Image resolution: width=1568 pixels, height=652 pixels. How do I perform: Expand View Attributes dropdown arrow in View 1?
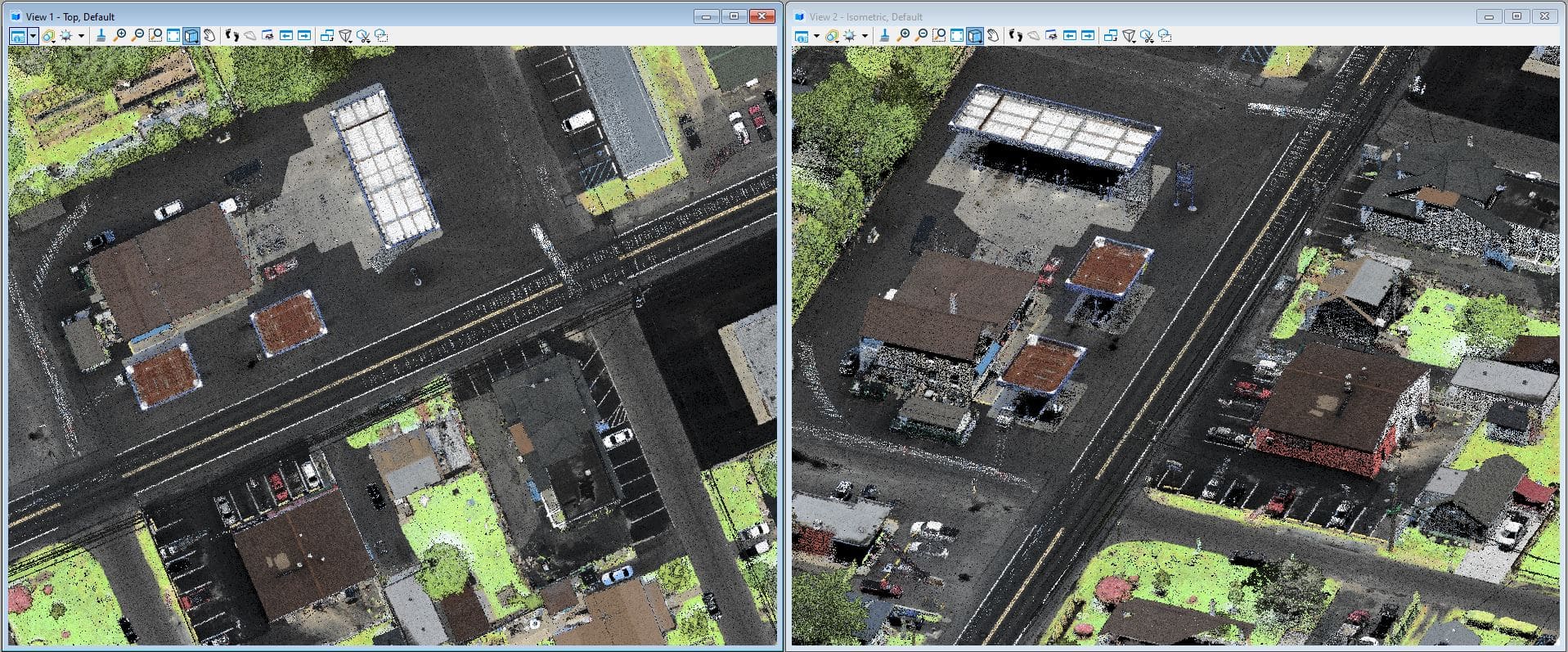[33, 36]
